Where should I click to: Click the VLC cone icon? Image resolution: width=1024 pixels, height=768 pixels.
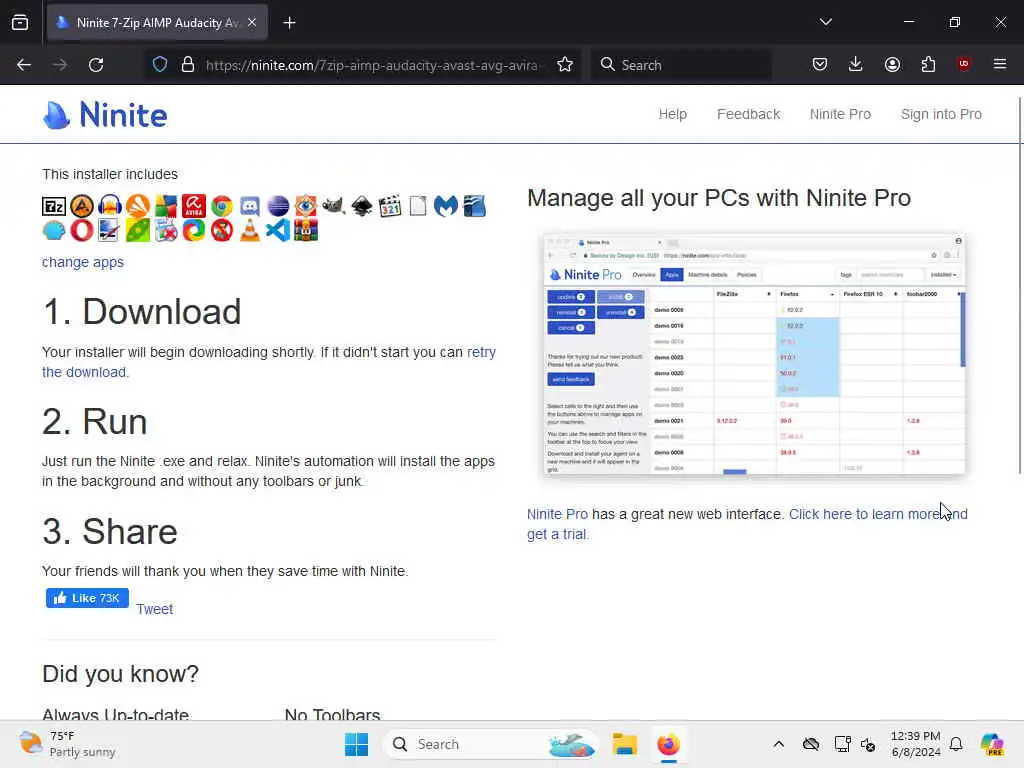249,231
